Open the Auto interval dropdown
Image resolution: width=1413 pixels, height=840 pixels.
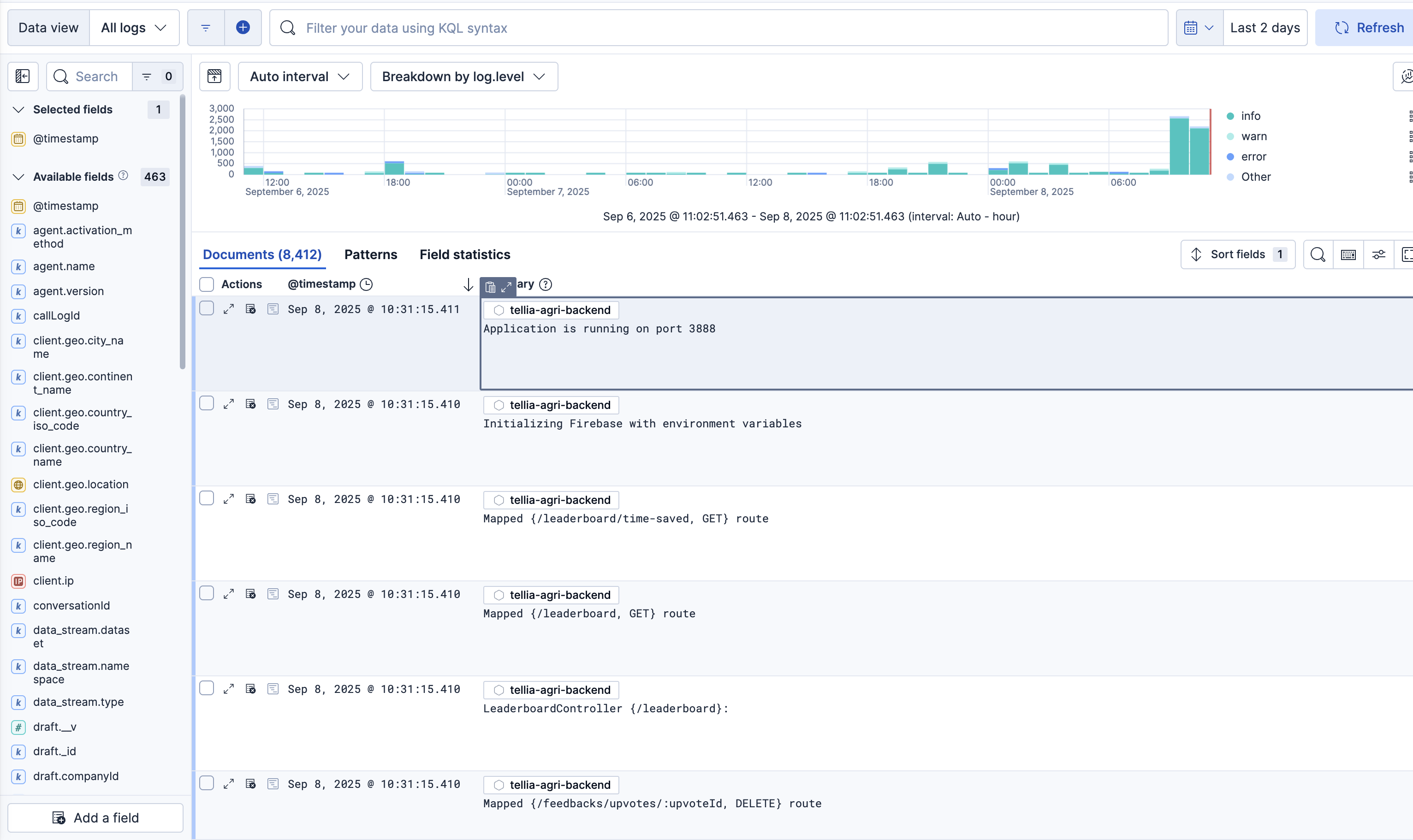pyautogui.click(x=299, y=77)
